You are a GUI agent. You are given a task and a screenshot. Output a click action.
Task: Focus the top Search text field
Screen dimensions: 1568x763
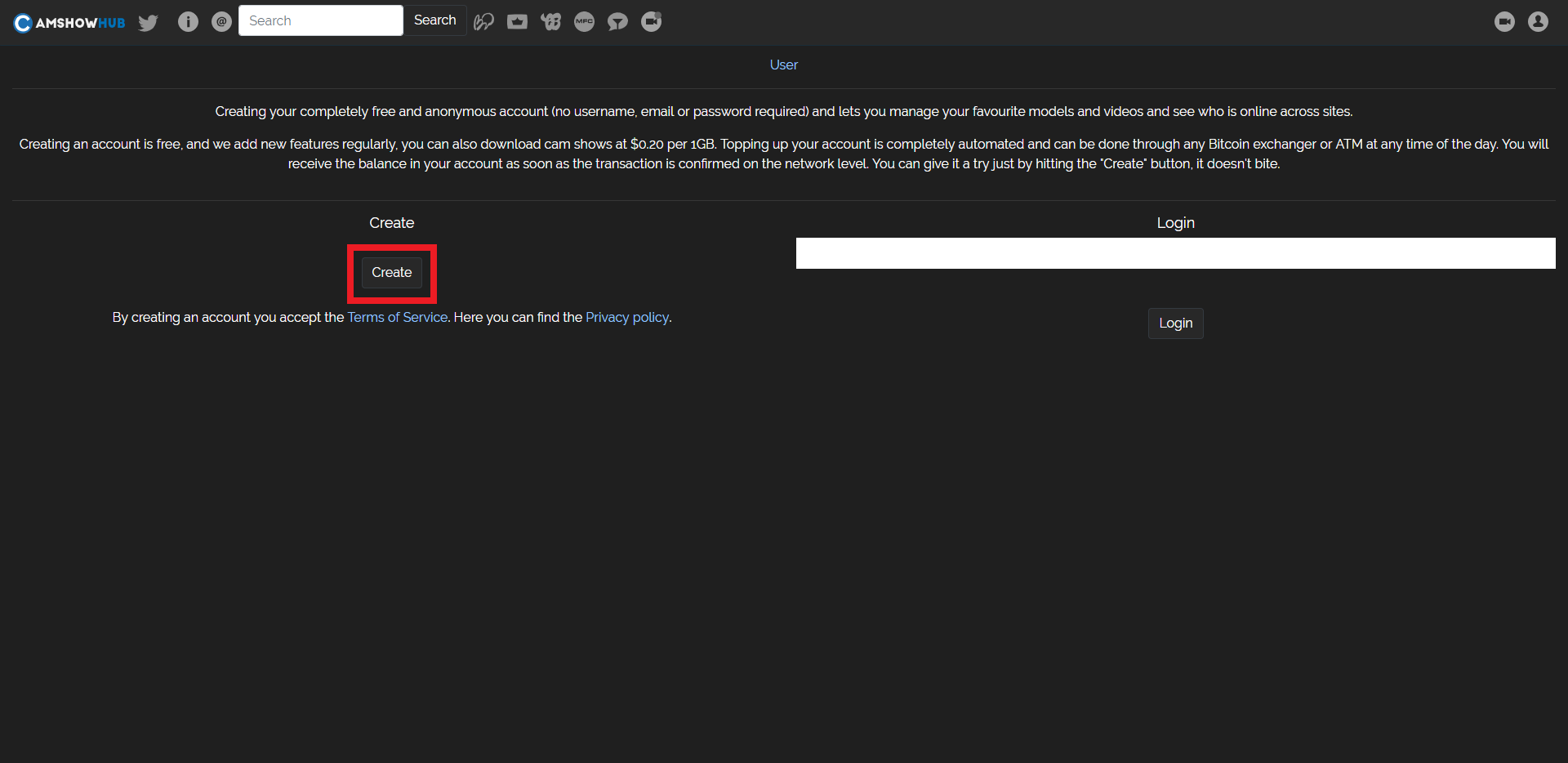pyautogui.click(x=320, y=20)
